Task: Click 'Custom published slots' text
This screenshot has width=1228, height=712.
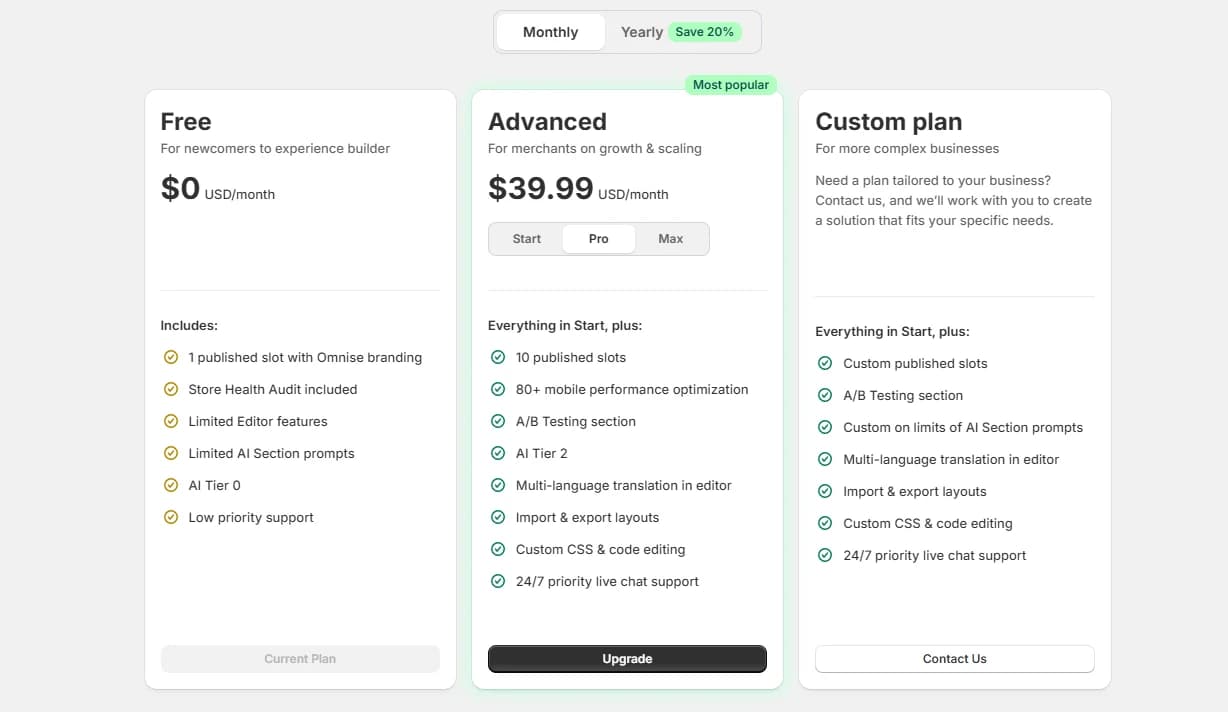Action: 915,363
